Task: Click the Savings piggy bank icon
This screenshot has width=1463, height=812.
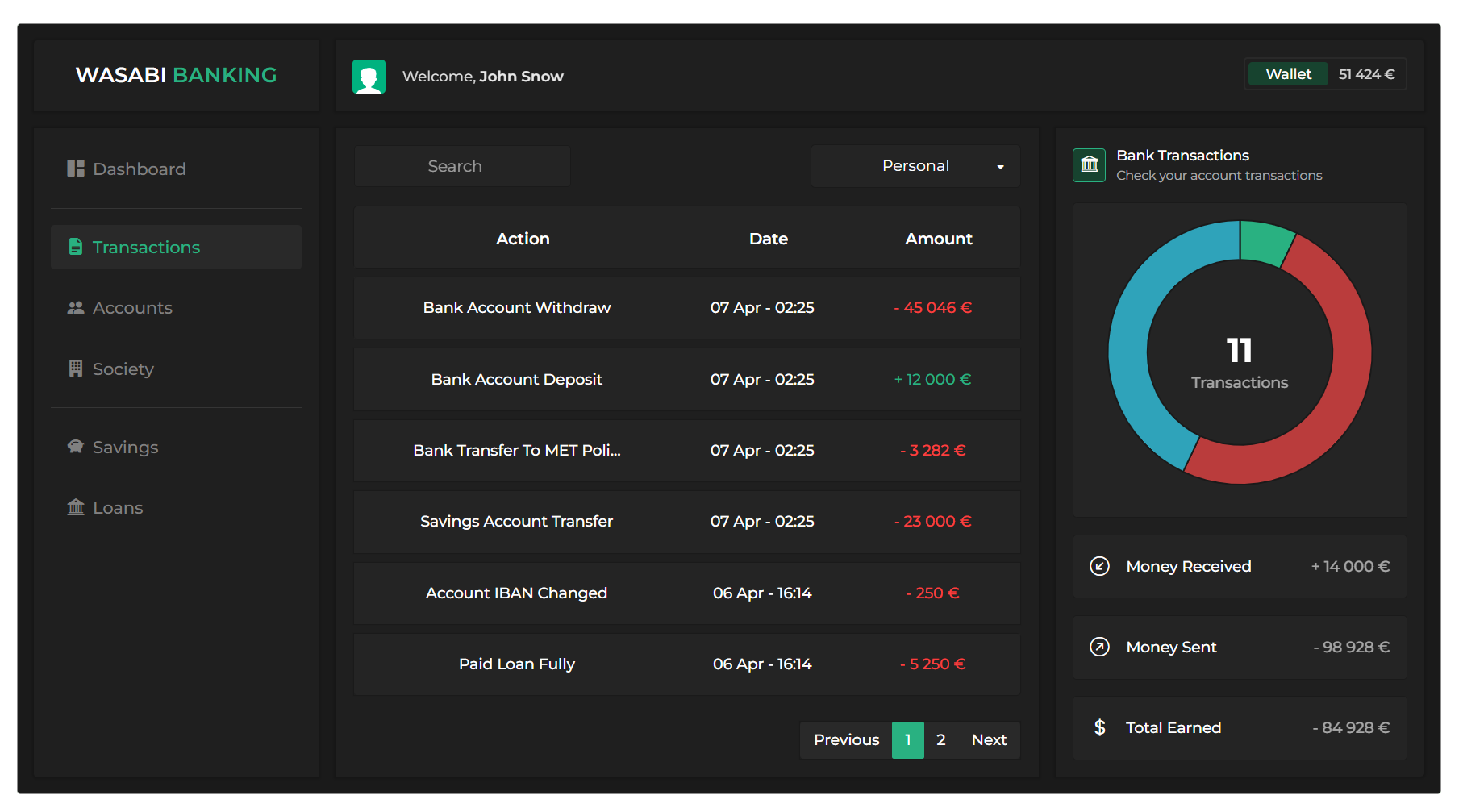Action: coord(75,447)
